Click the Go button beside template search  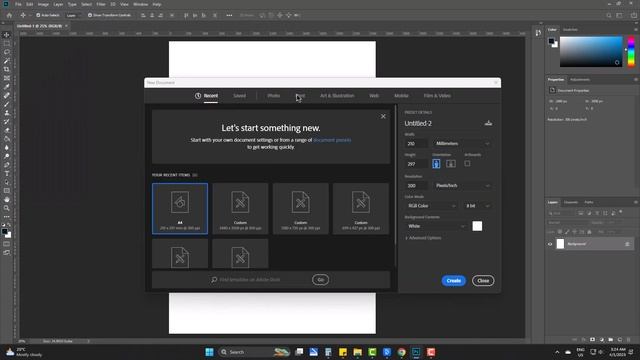point(320,280)
